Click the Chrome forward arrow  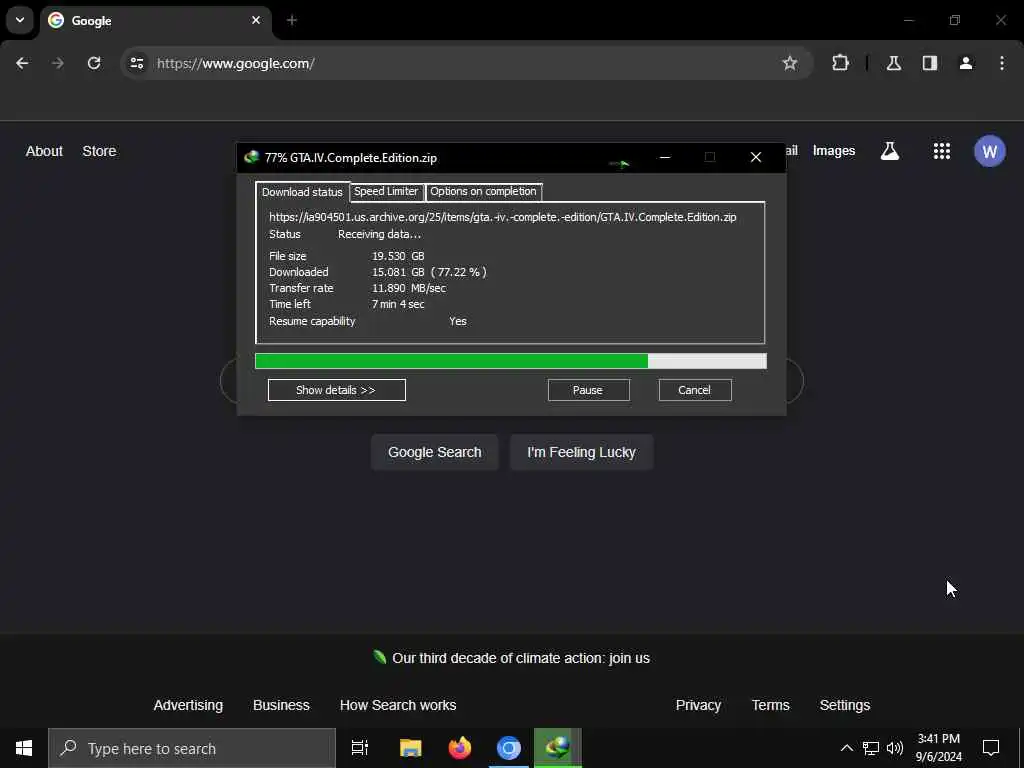(58, 63)
